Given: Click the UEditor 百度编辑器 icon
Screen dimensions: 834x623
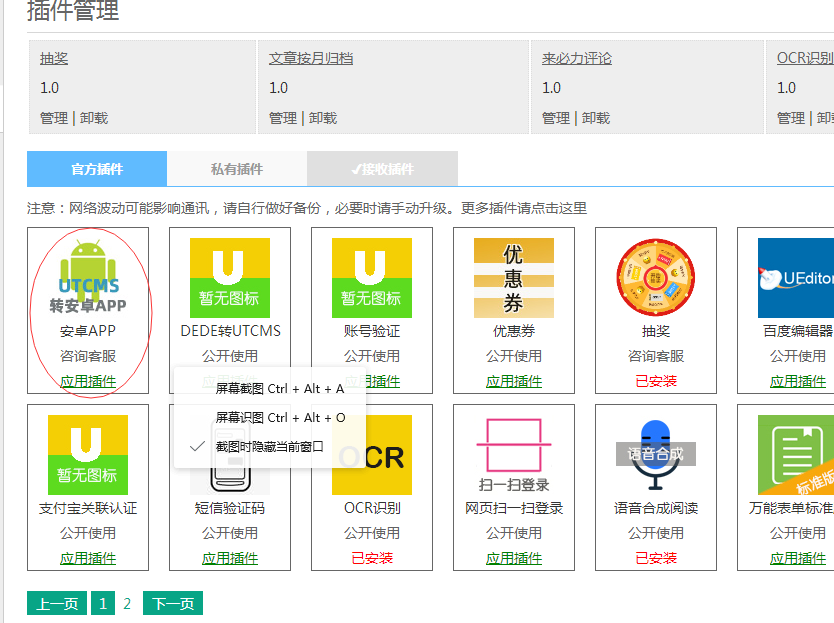Looking at the screenshot, I should tap(796, 277).
